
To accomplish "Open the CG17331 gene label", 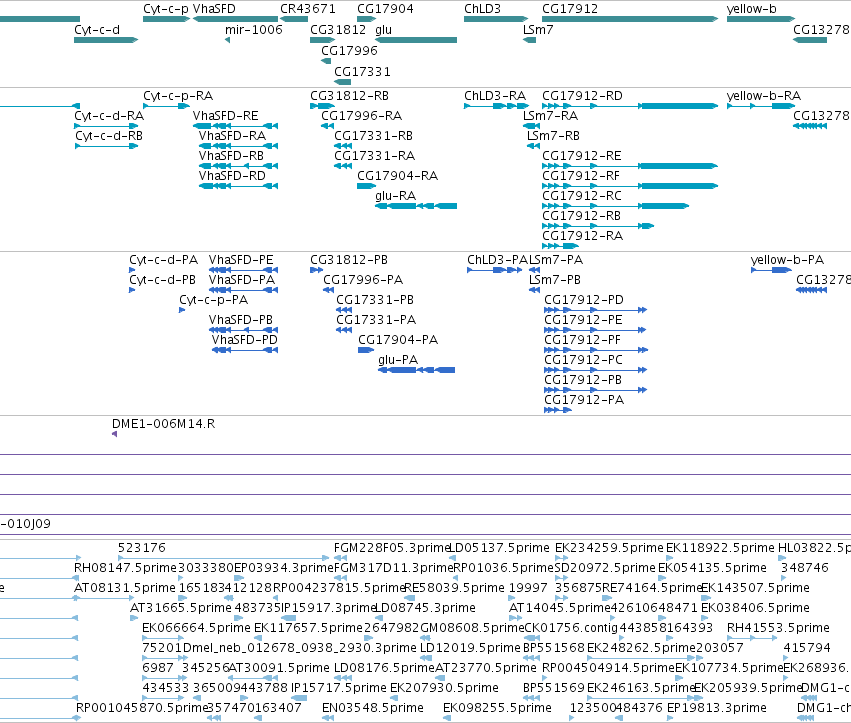I will 363,72.
